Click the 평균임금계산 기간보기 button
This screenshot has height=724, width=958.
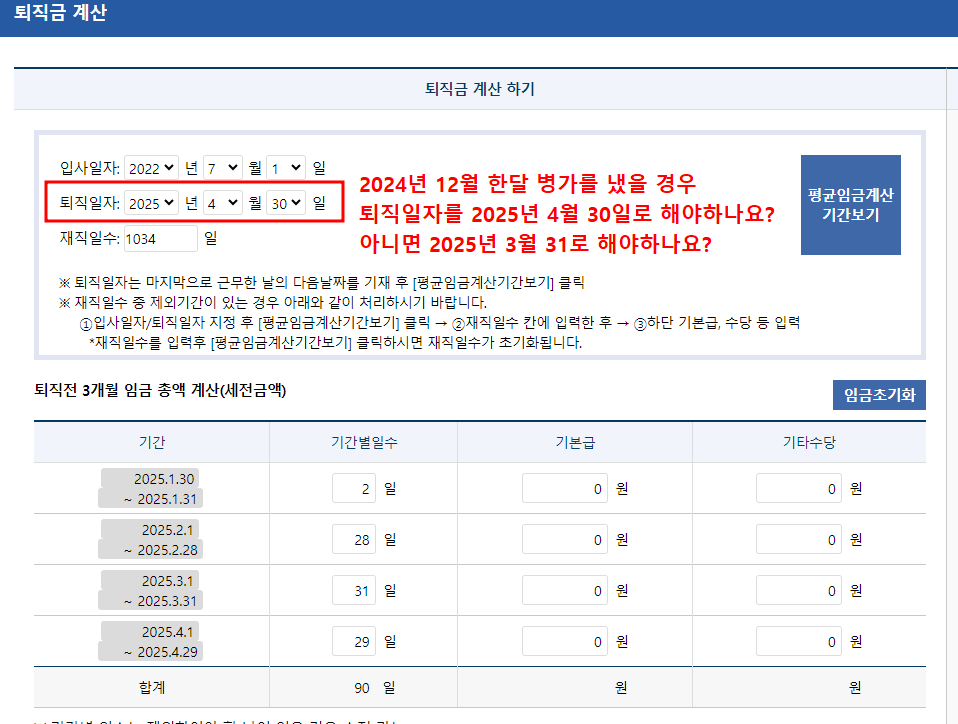point(850,205)
